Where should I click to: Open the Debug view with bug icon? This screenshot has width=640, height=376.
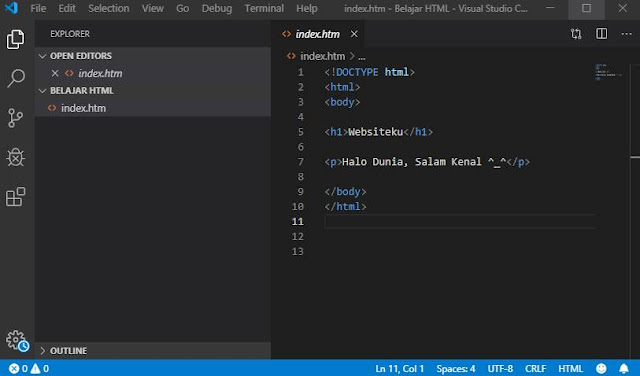pos(16,157)
